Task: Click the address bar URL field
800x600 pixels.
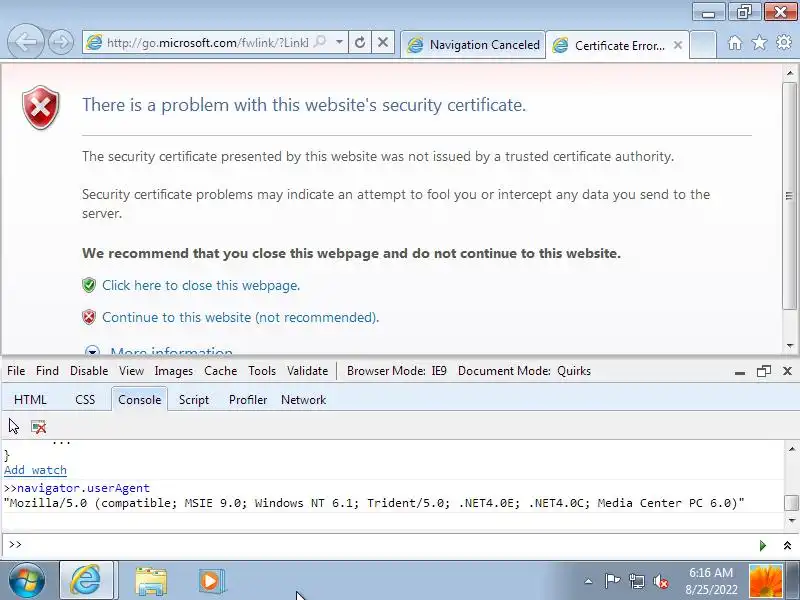Action: 207,42
